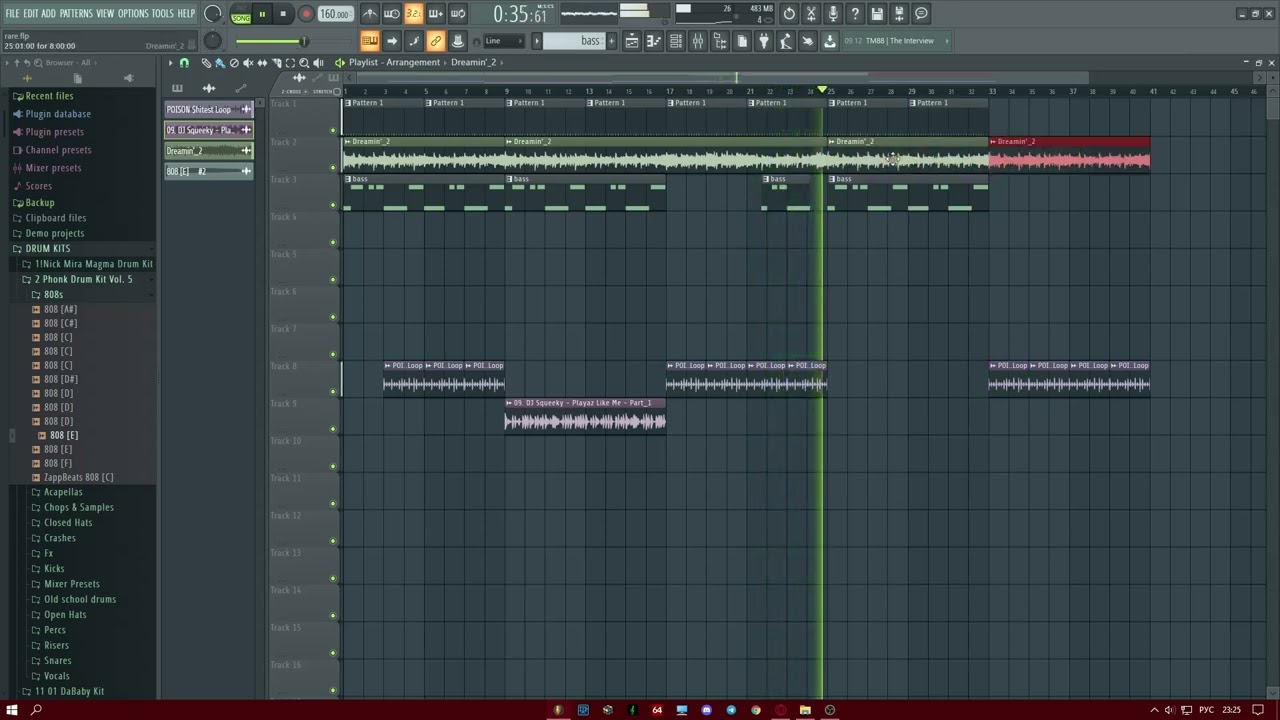The width and height of the screenshot is (1280, 720).
Task: Toggle the 3-2-1 countdown before recording
Action: pos(414,14)
